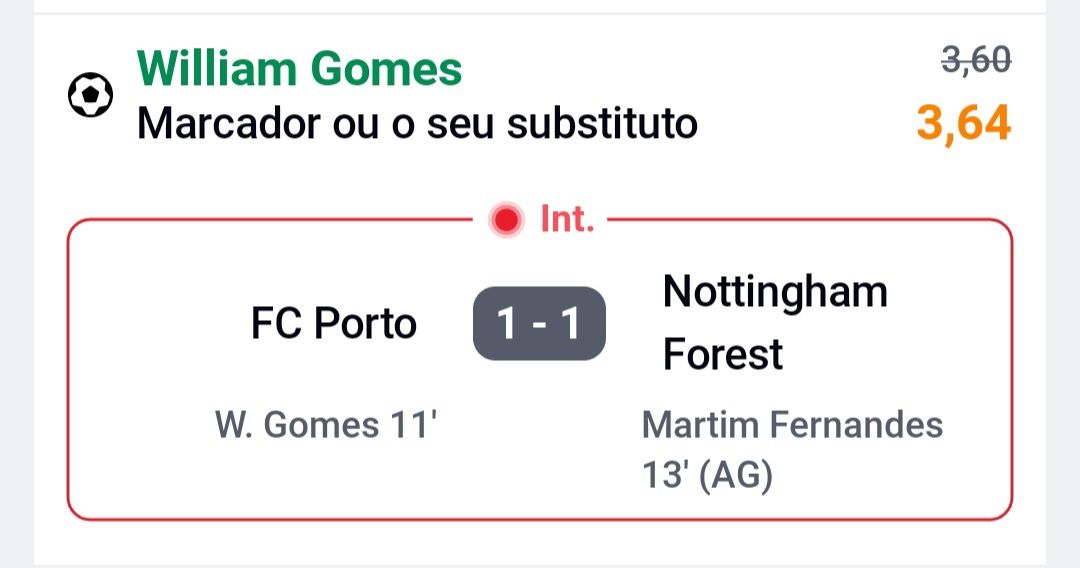Open the Nottingham Forest team name
Screen dimensions: 1080x568
click(775, 323)
